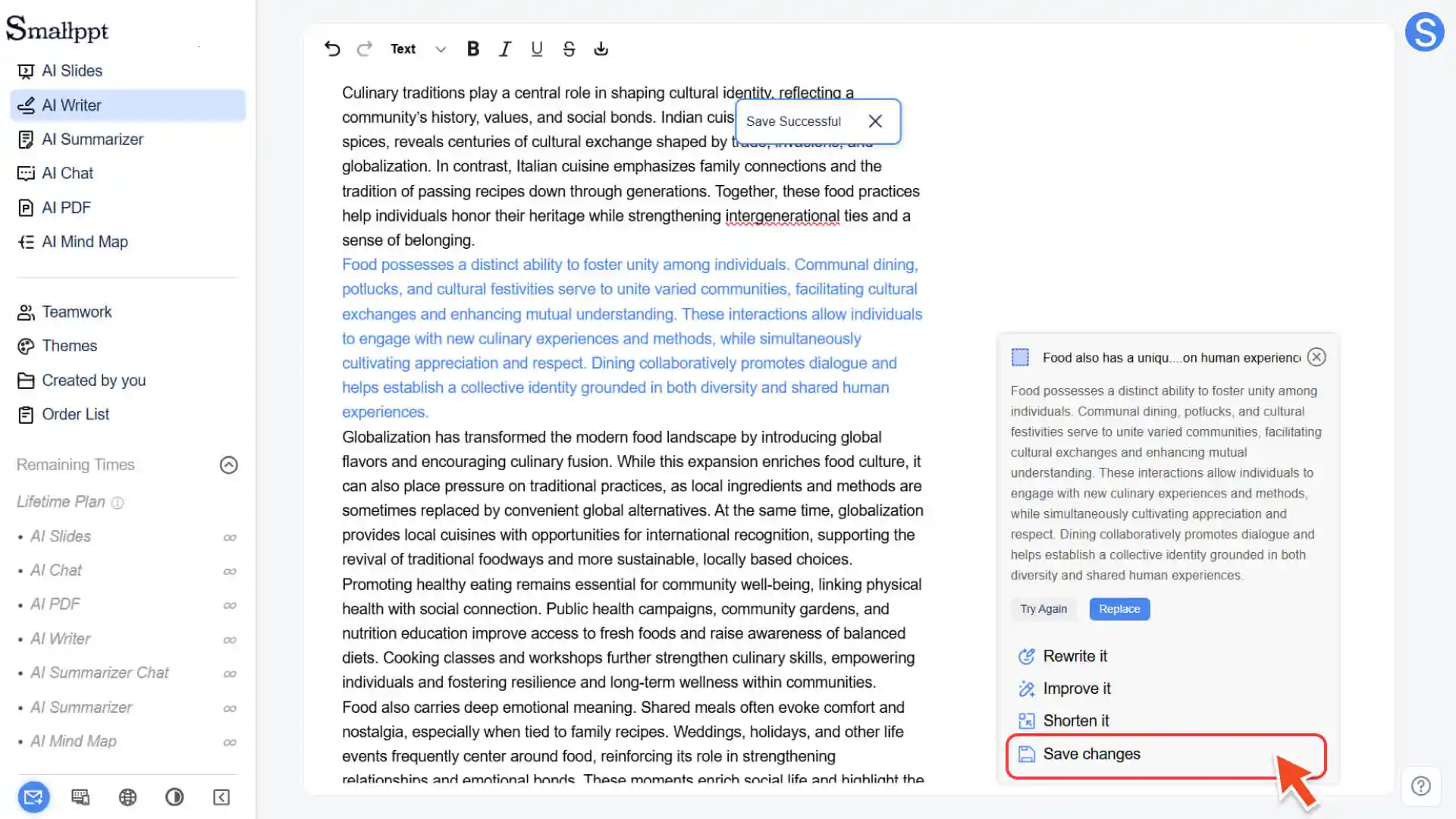Collapse the Remaining Times section

click(228, 465)
